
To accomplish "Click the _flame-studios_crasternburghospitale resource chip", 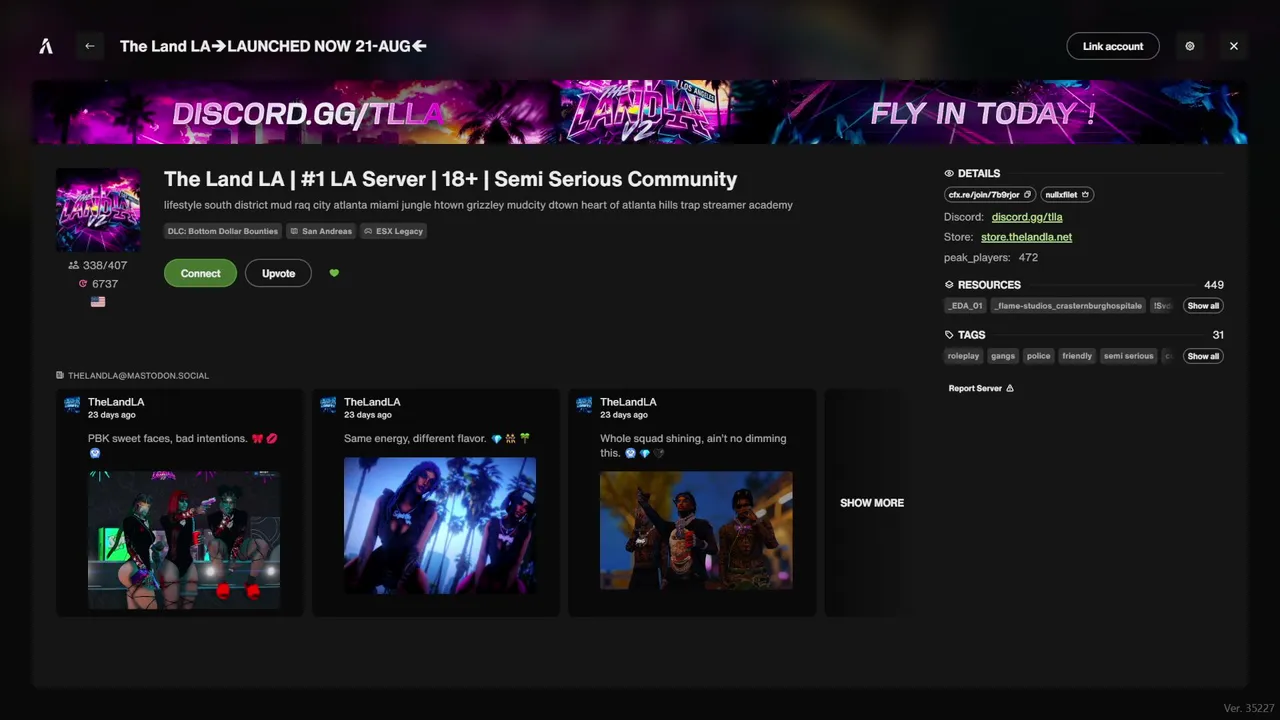I will tap(1069, 306).
